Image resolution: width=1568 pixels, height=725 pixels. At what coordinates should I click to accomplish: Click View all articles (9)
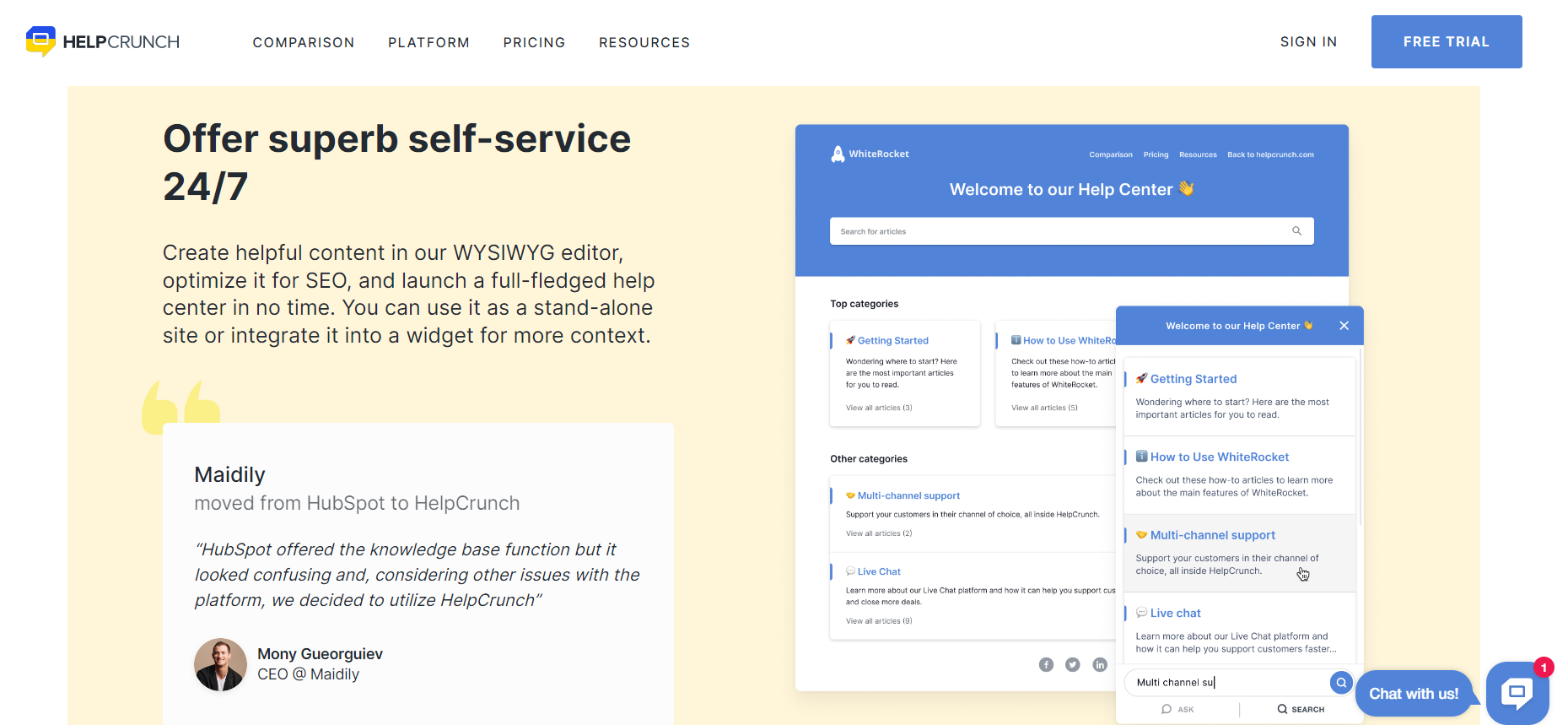tap(879, 621)
